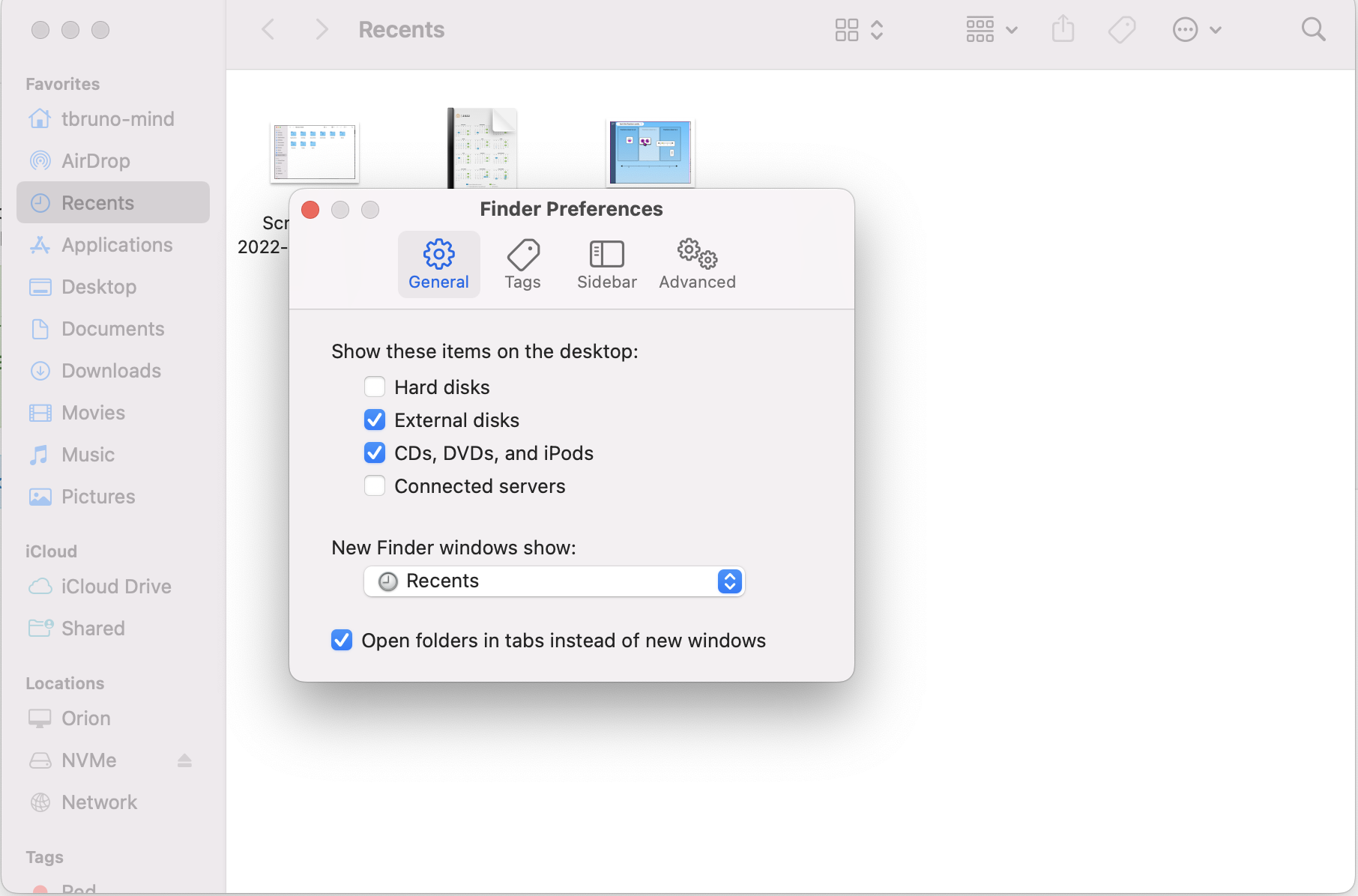Screen dimensions: 1358x896
Task: Open Documents folder in sidebar
Action: [x=113, y=328]
